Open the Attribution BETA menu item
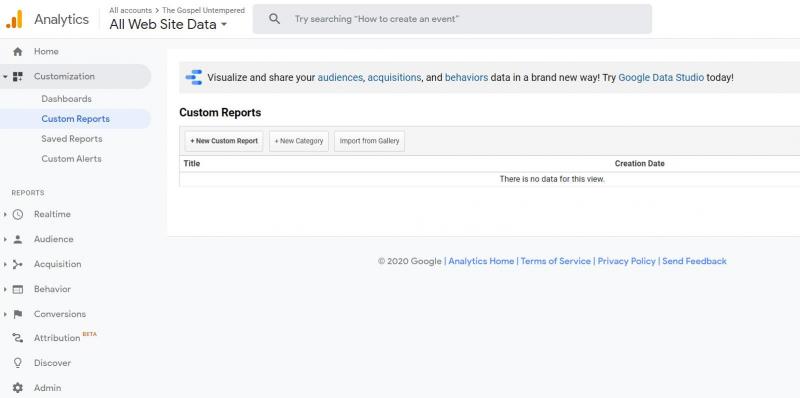The width and height of the screenshot is (800, 398). pos(65,337)
